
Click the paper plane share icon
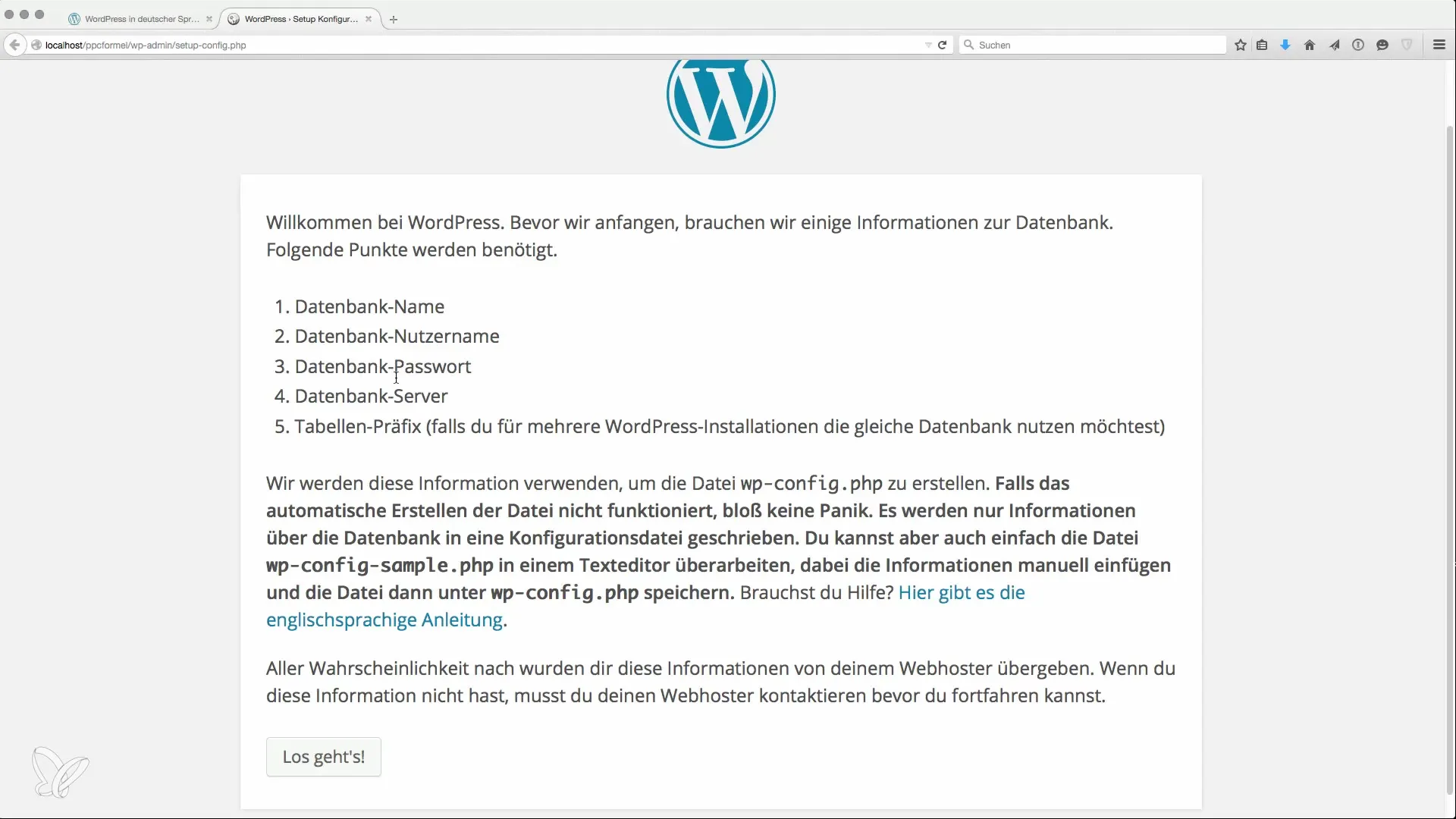point(1334,45)
